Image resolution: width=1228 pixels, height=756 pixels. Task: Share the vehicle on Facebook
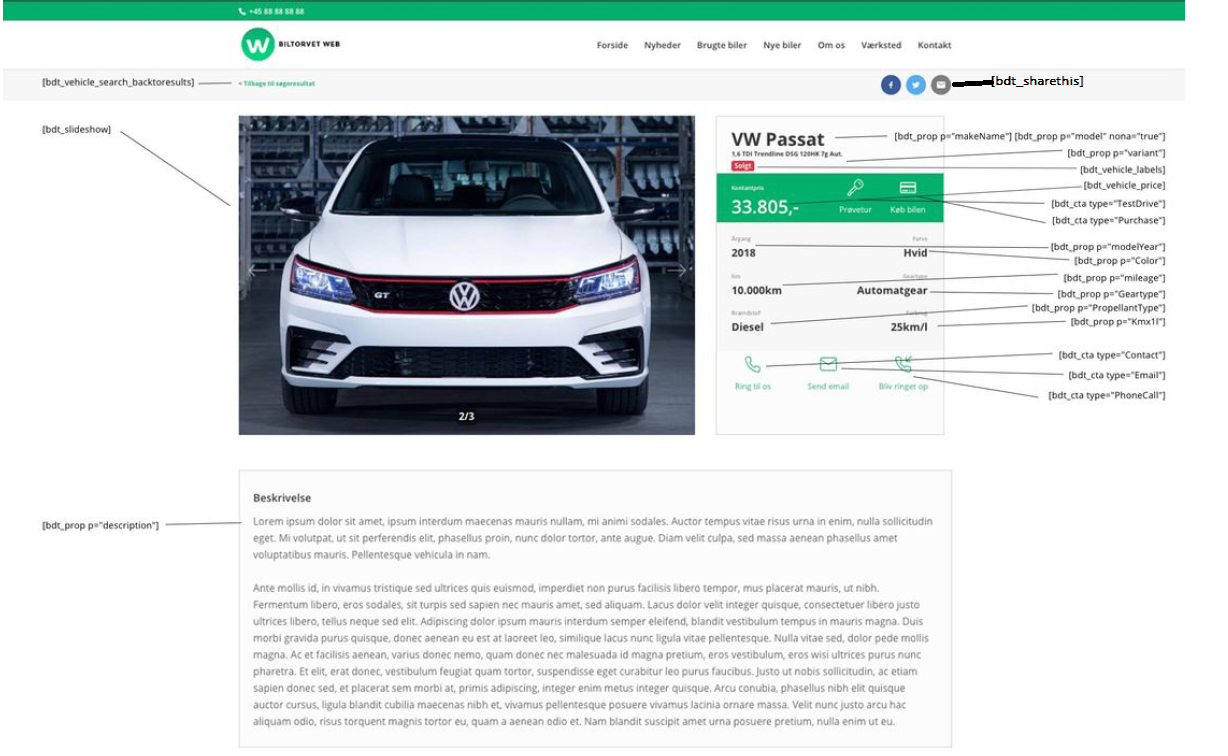tap(890, 85)
